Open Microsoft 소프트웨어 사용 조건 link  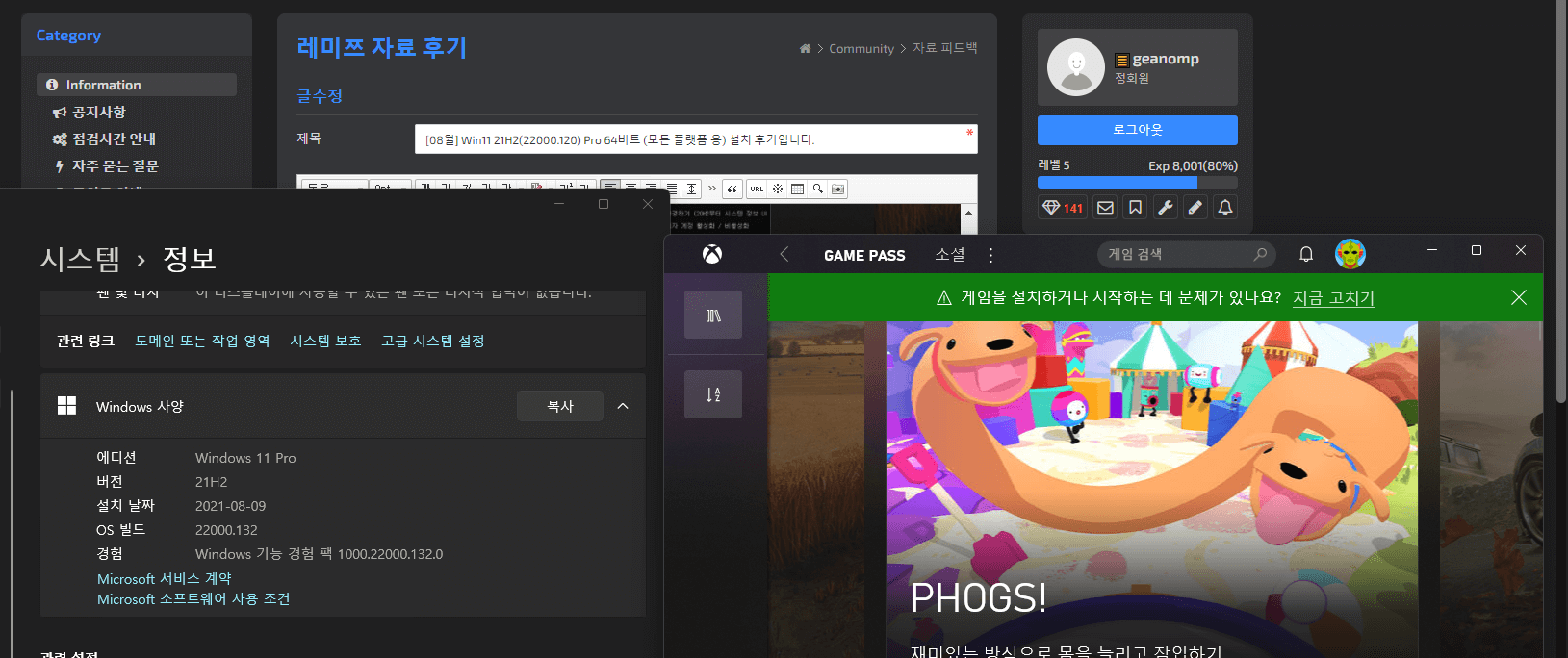(193, 598)
